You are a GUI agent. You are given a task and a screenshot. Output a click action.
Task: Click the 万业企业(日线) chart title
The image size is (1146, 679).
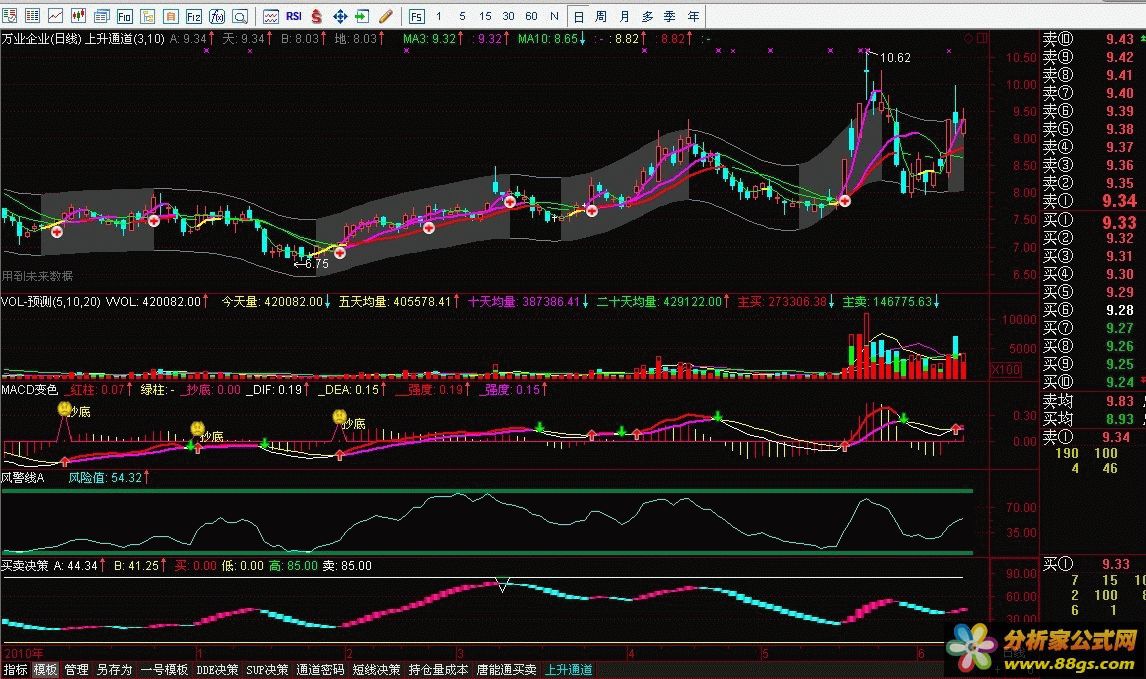[42, 39]
